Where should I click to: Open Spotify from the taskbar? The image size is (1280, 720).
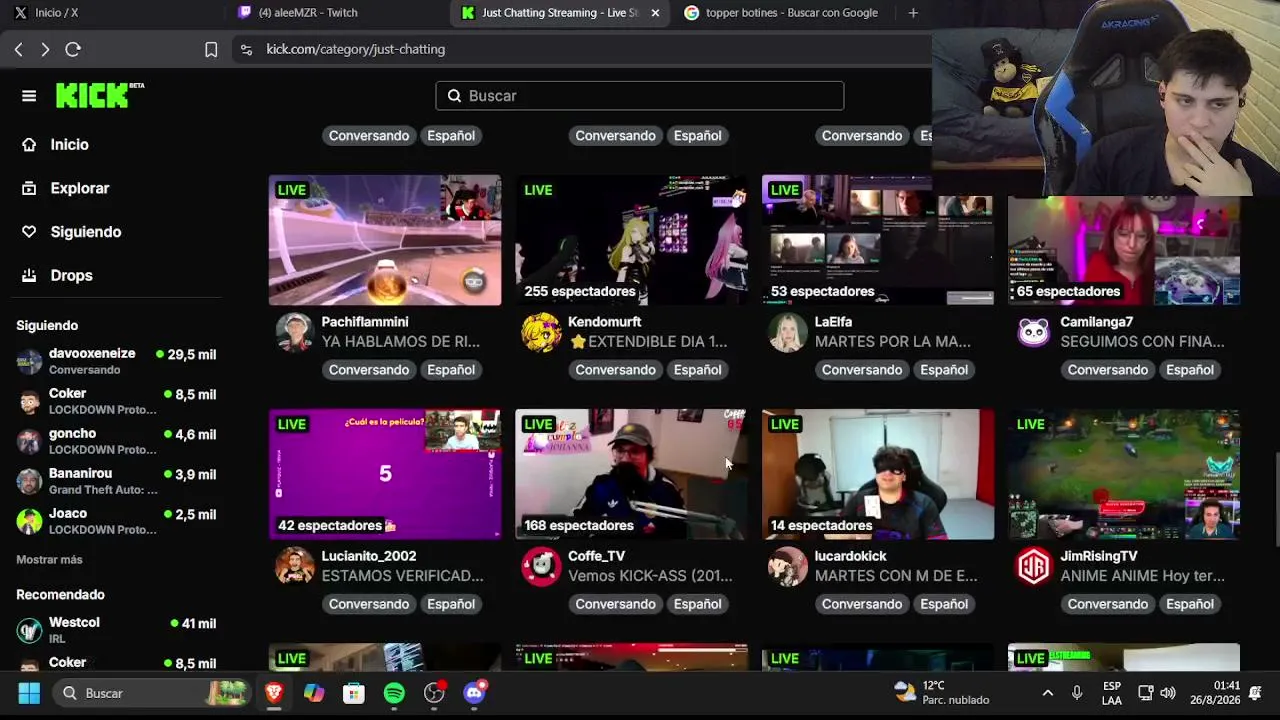click(394, 693)
